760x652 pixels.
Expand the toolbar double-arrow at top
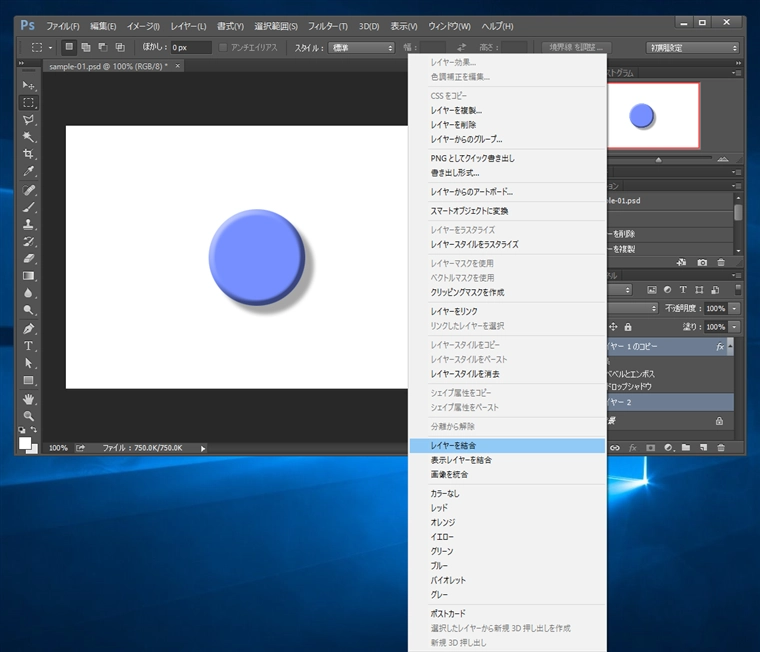click(x=21, y=63)
